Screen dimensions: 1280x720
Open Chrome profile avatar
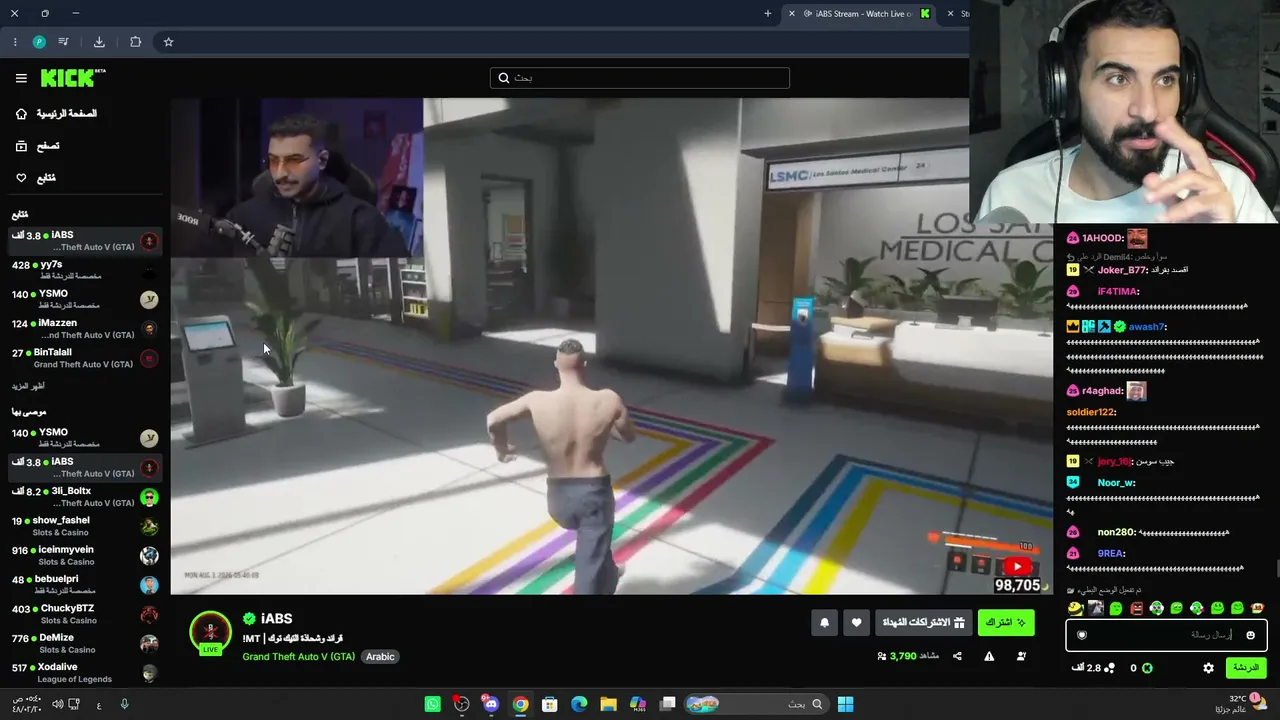click(39, 42)
